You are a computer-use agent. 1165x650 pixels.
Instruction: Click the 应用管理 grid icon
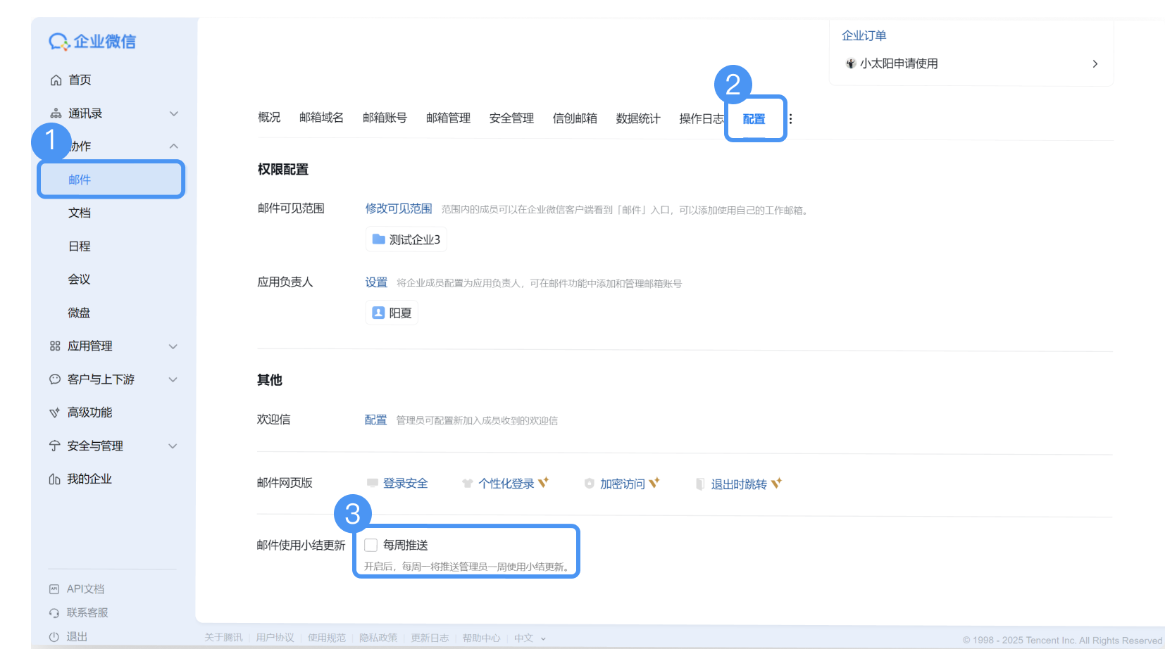[55, 346]
